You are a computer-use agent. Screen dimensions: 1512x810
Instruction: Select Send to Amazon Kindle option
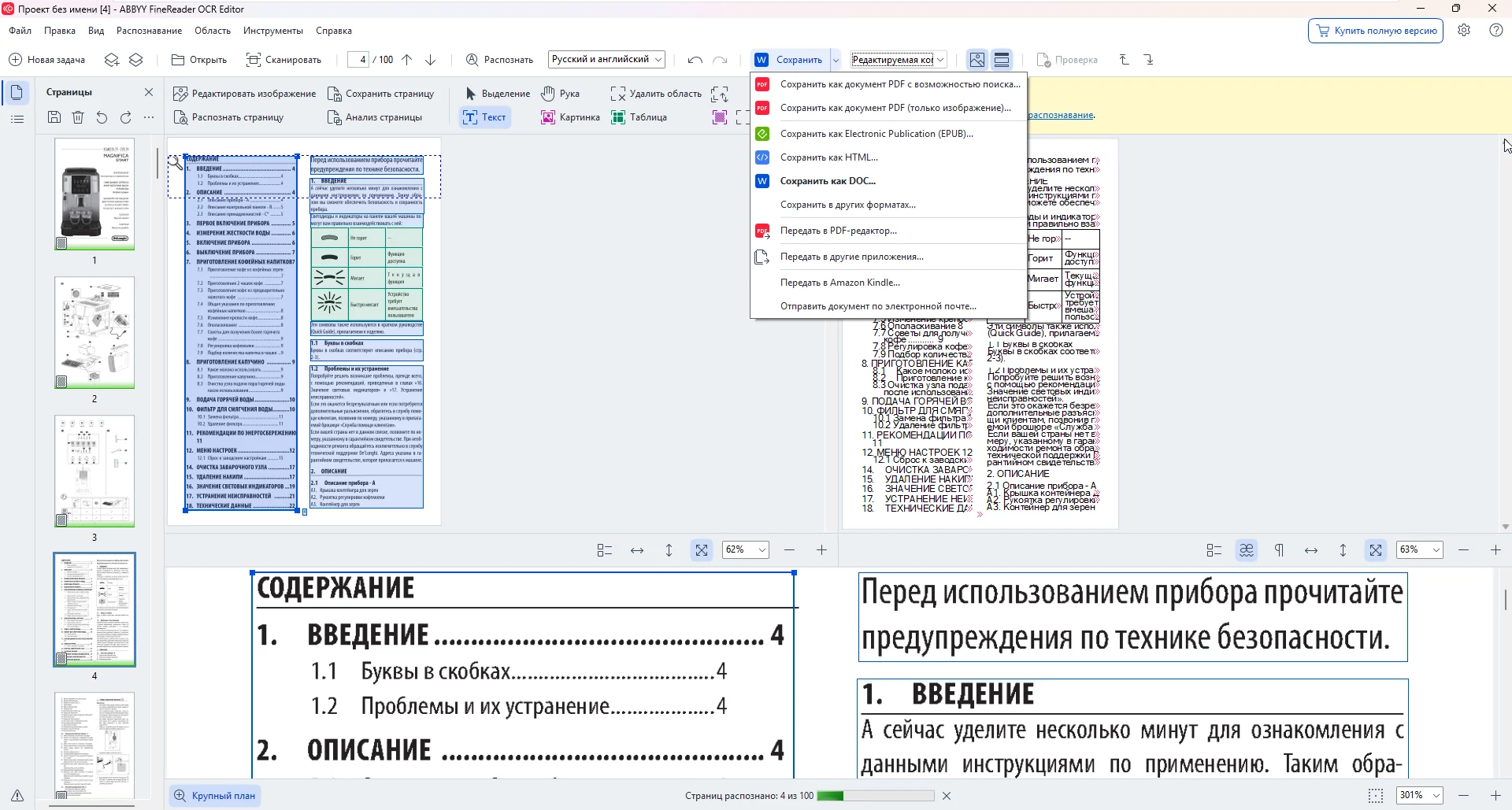[x=888, y=283]
